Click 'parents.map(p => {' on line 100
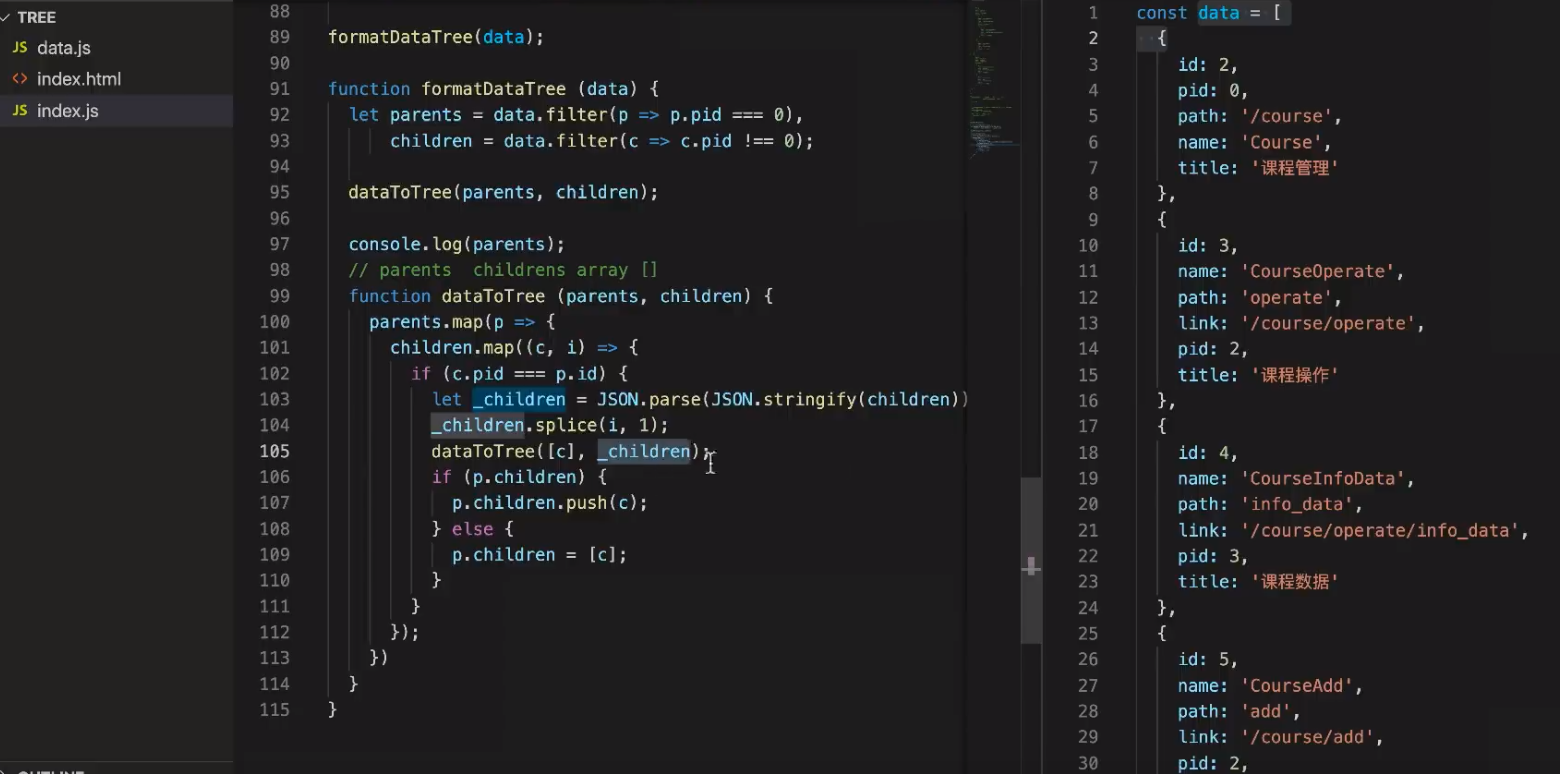The height and width of the screenshot is (774, 1560). tap(462, 322)
